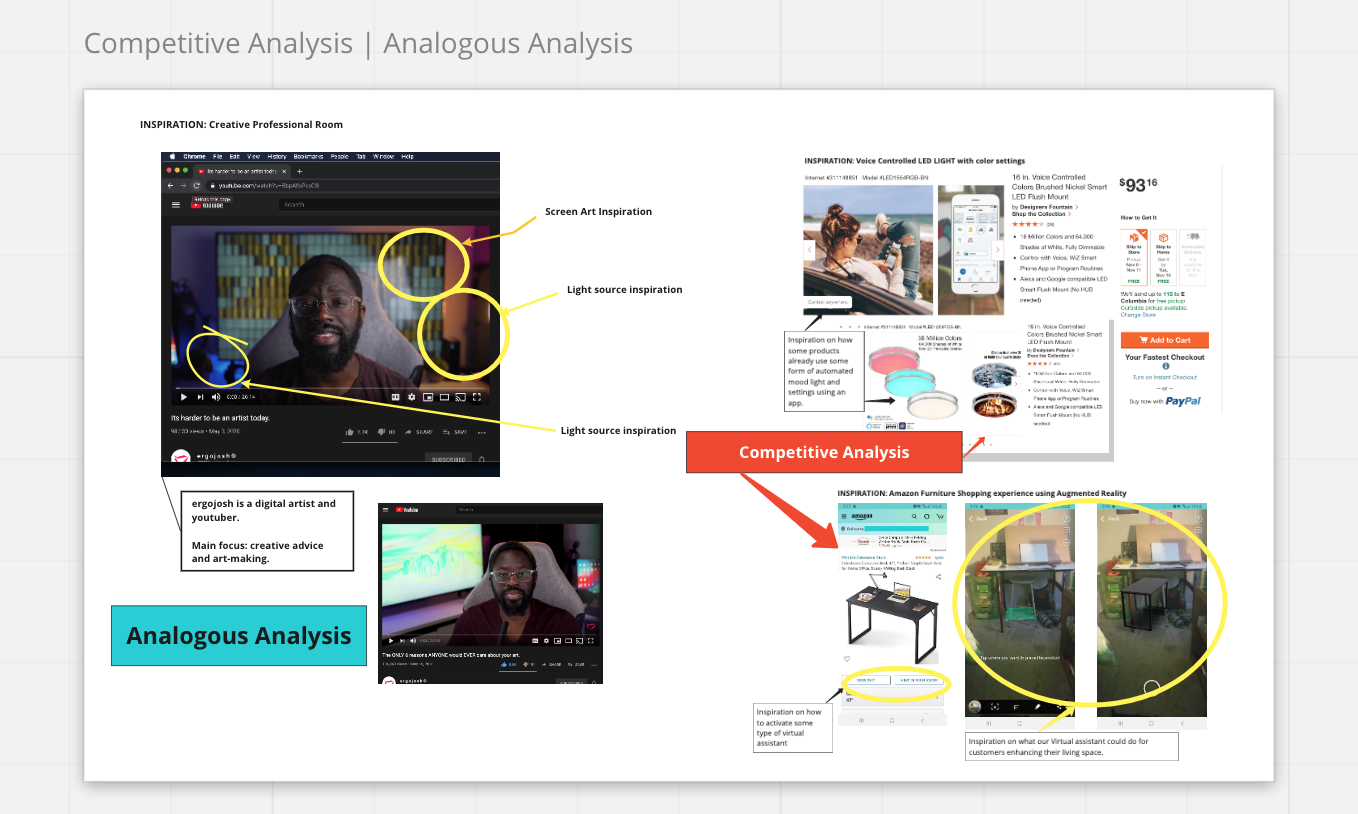Dislike the 'Its harder to be an artist today' video
This screenshot has width=1358, height=814.
(x=385, y=432)
